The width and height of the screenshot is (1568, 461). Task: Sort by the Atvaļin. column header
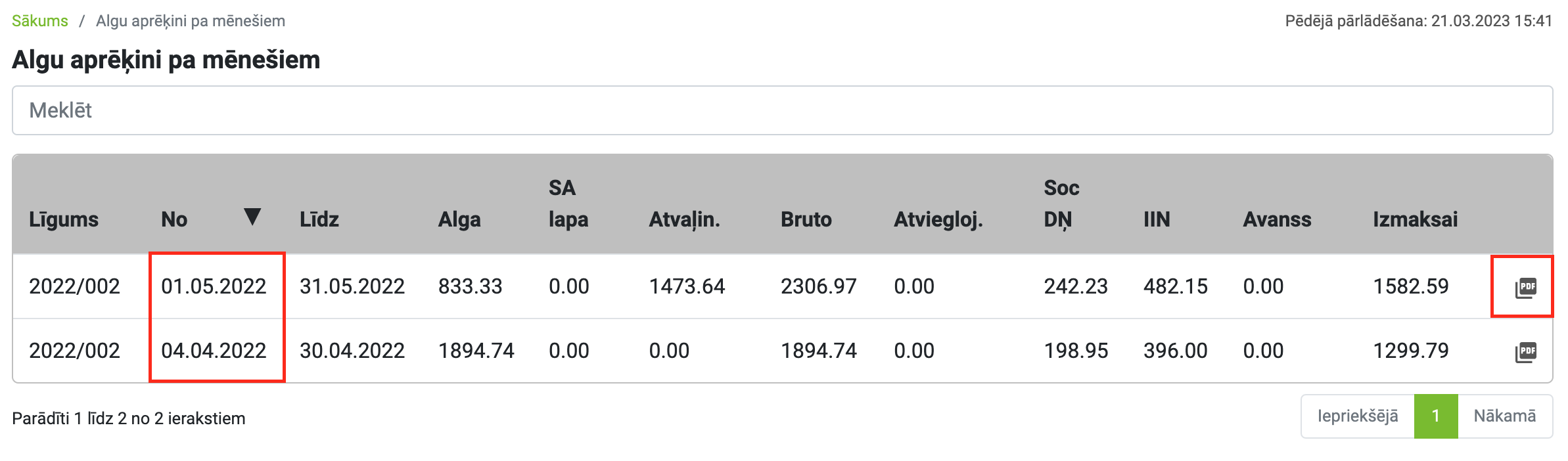(x=684, y=219)
